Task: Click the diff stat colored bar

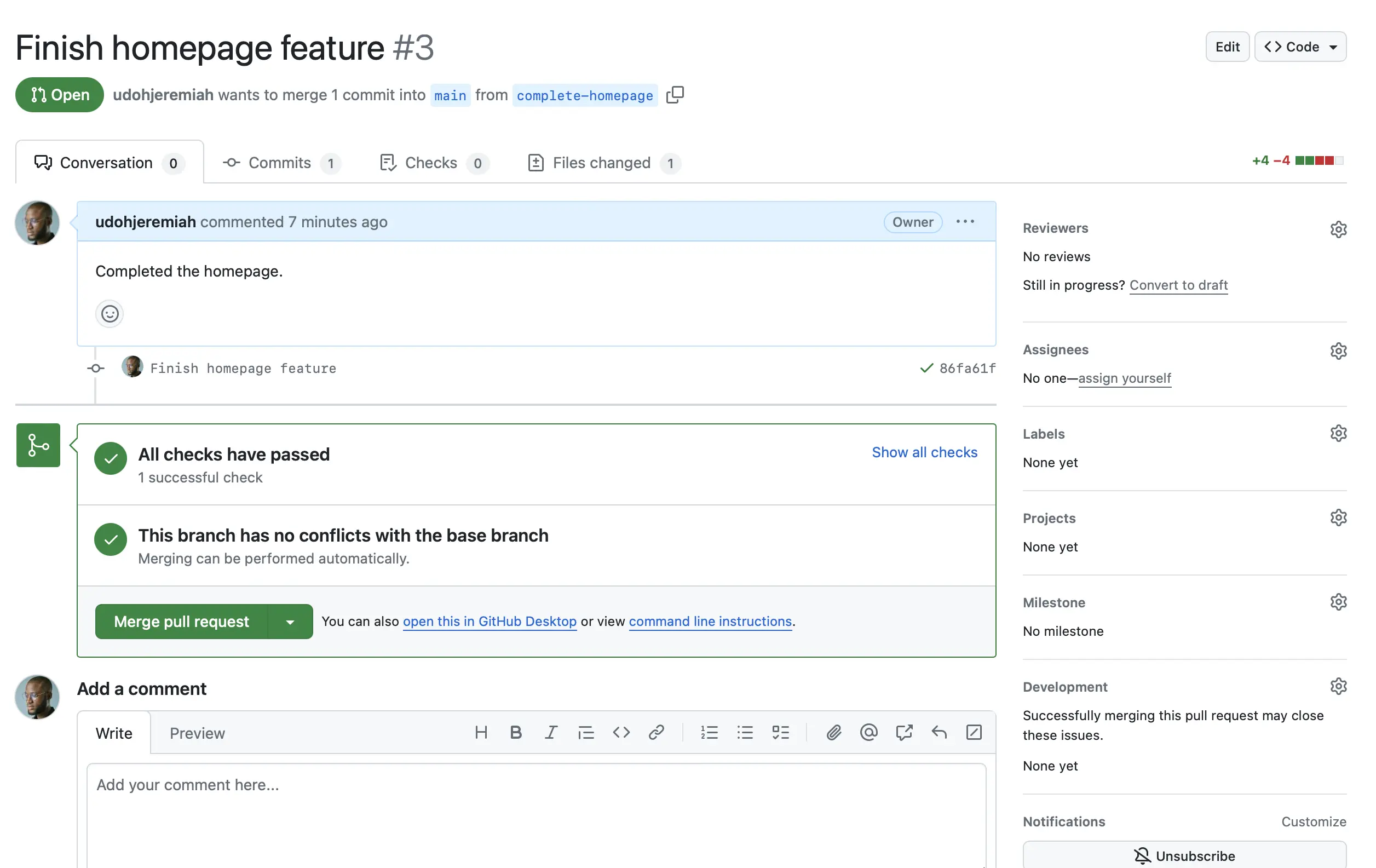Action: pos(1319,160)
